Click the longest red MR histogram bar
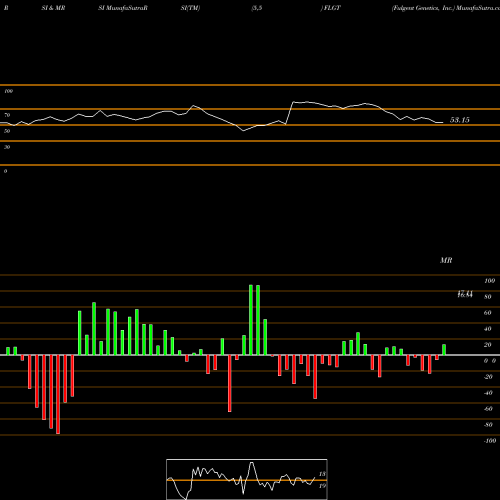500x500 pixels. [58, 394]
